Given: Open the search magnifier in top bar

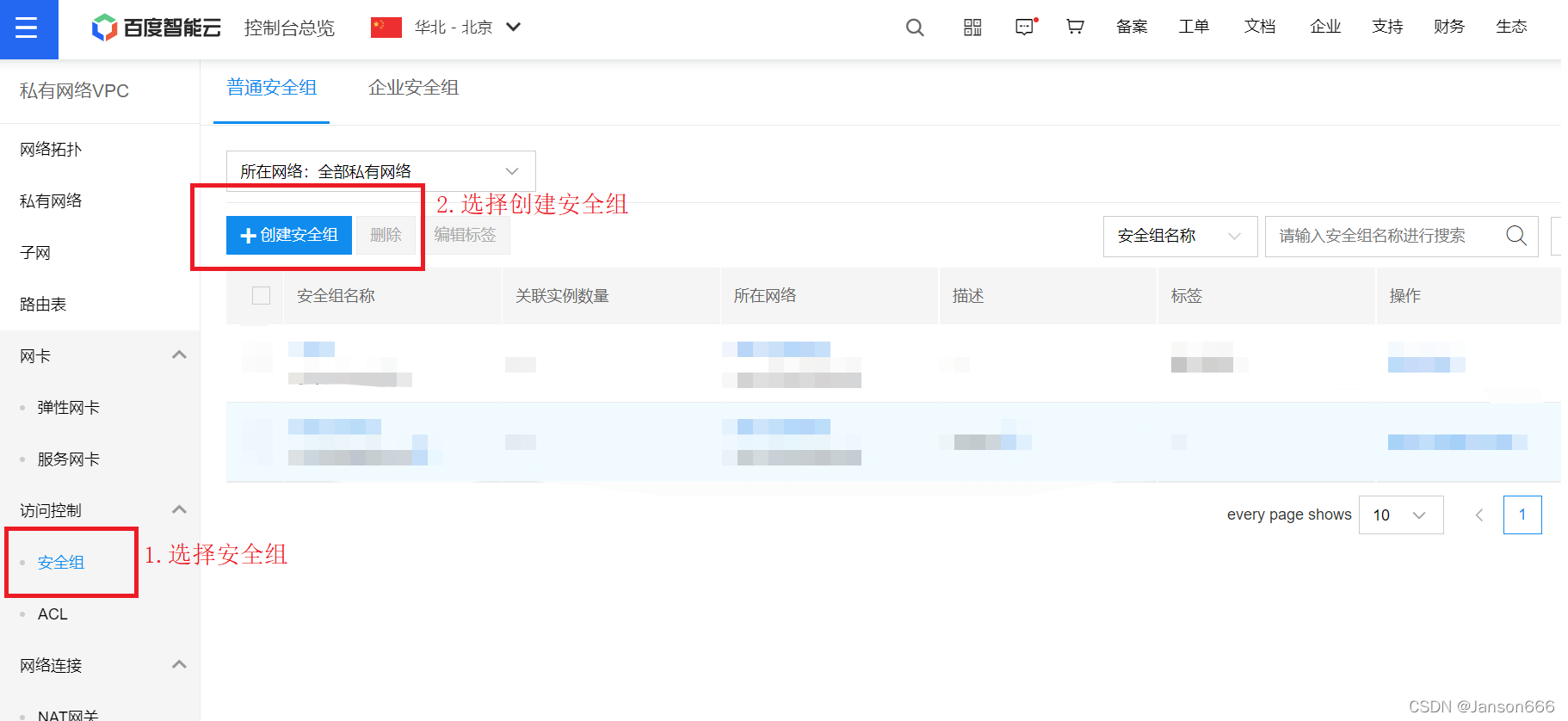Looking at the screenshot, I should click(915, 28).
